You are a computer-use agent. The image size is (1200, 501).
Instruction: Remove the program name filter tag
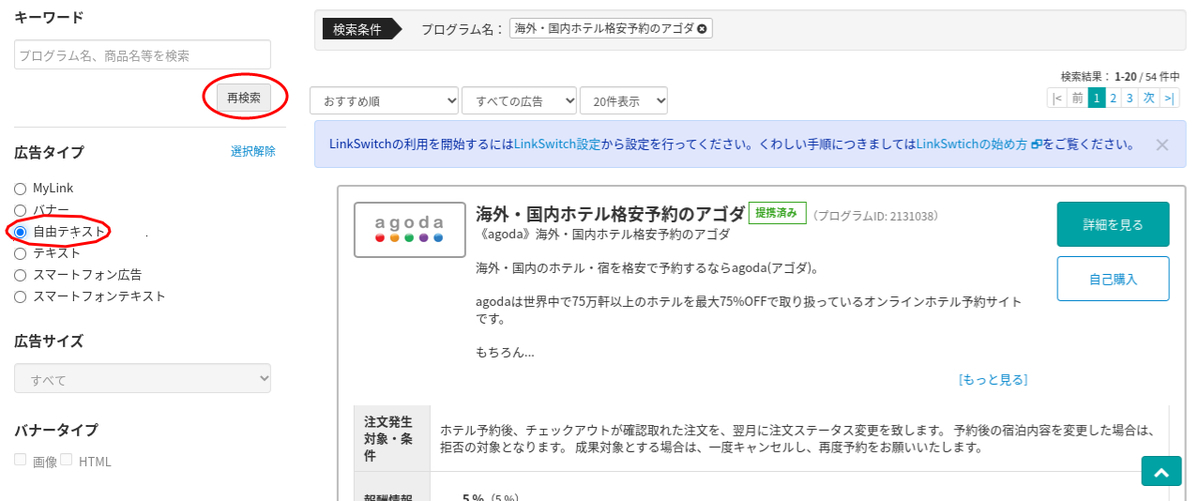click(702, 29)
